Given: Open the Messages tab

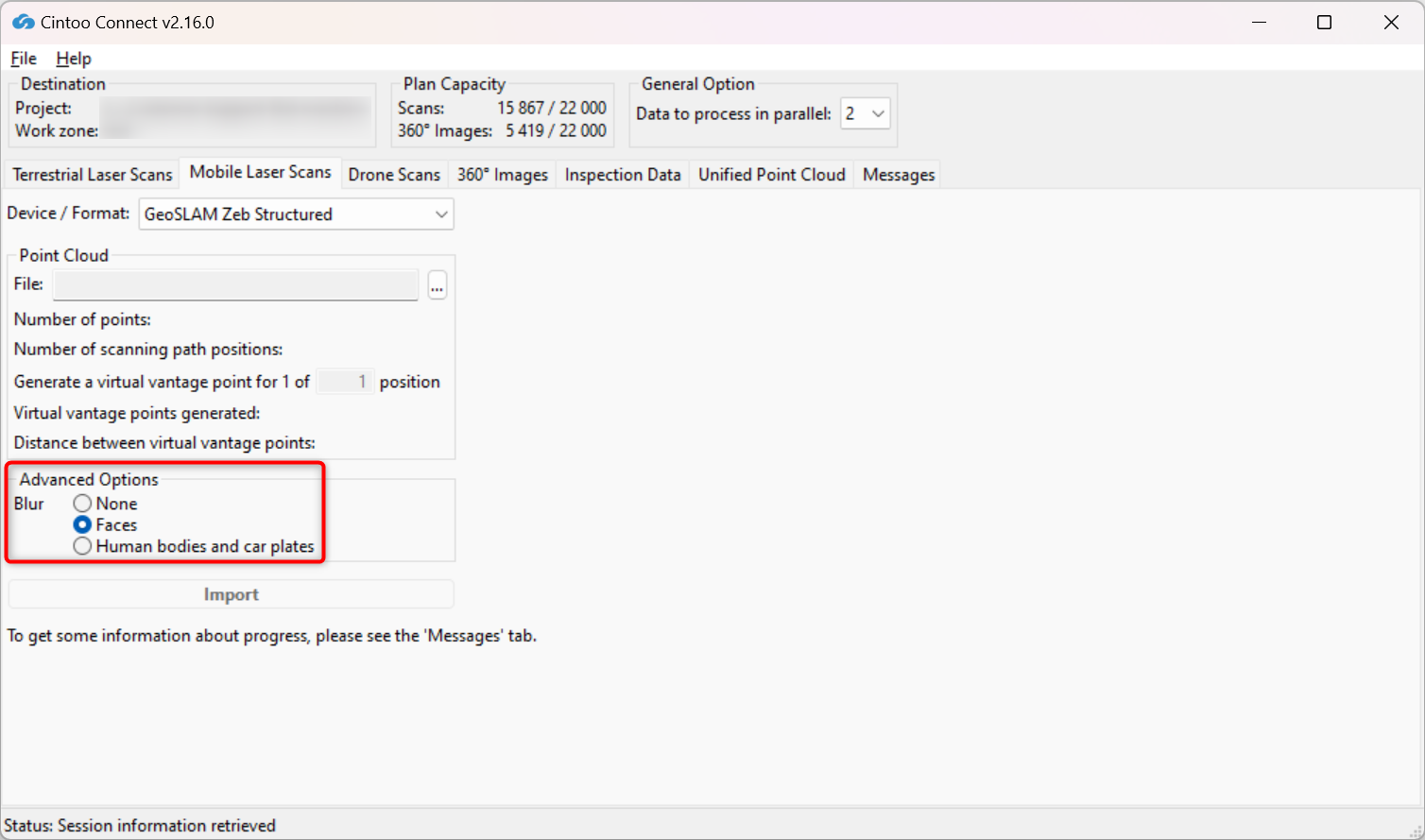Looking at the screenshot, I should coord(899,175).
